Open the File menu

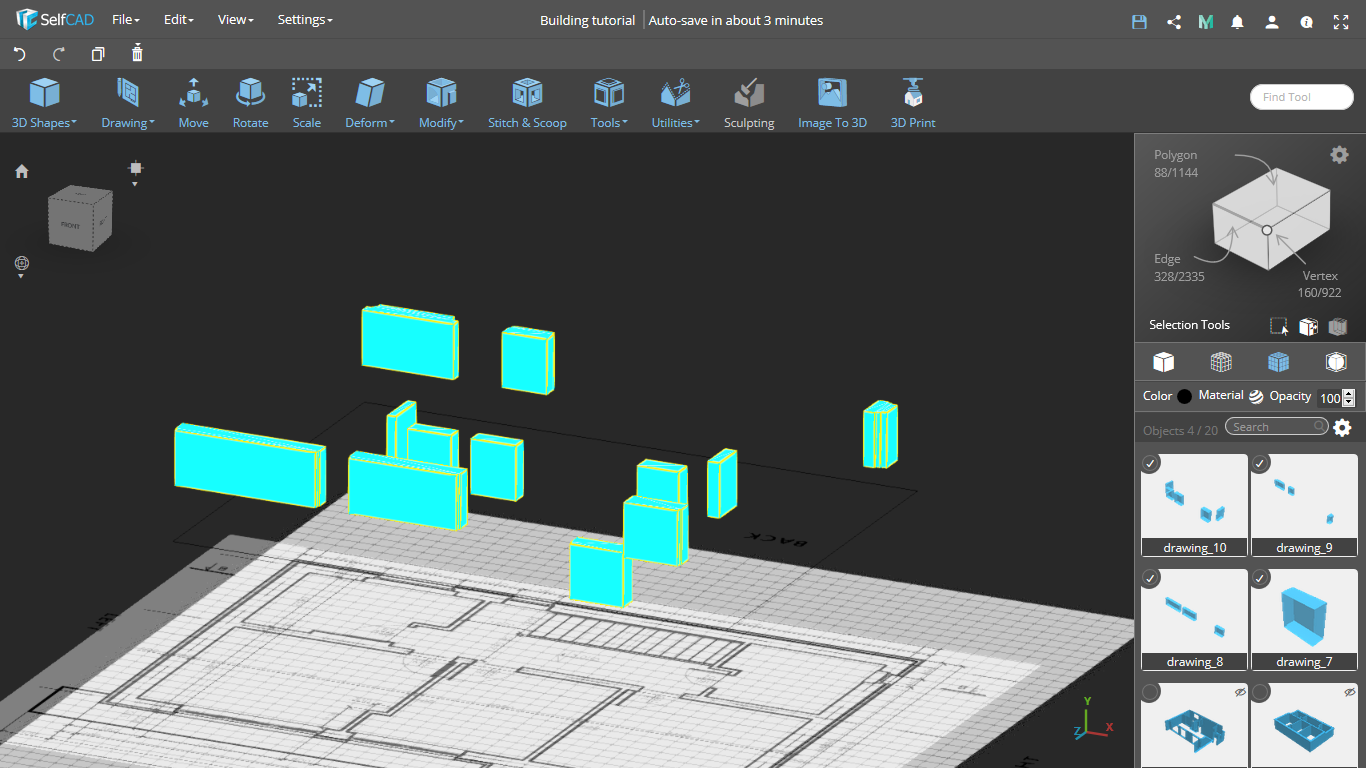click(x=126, y=20)
